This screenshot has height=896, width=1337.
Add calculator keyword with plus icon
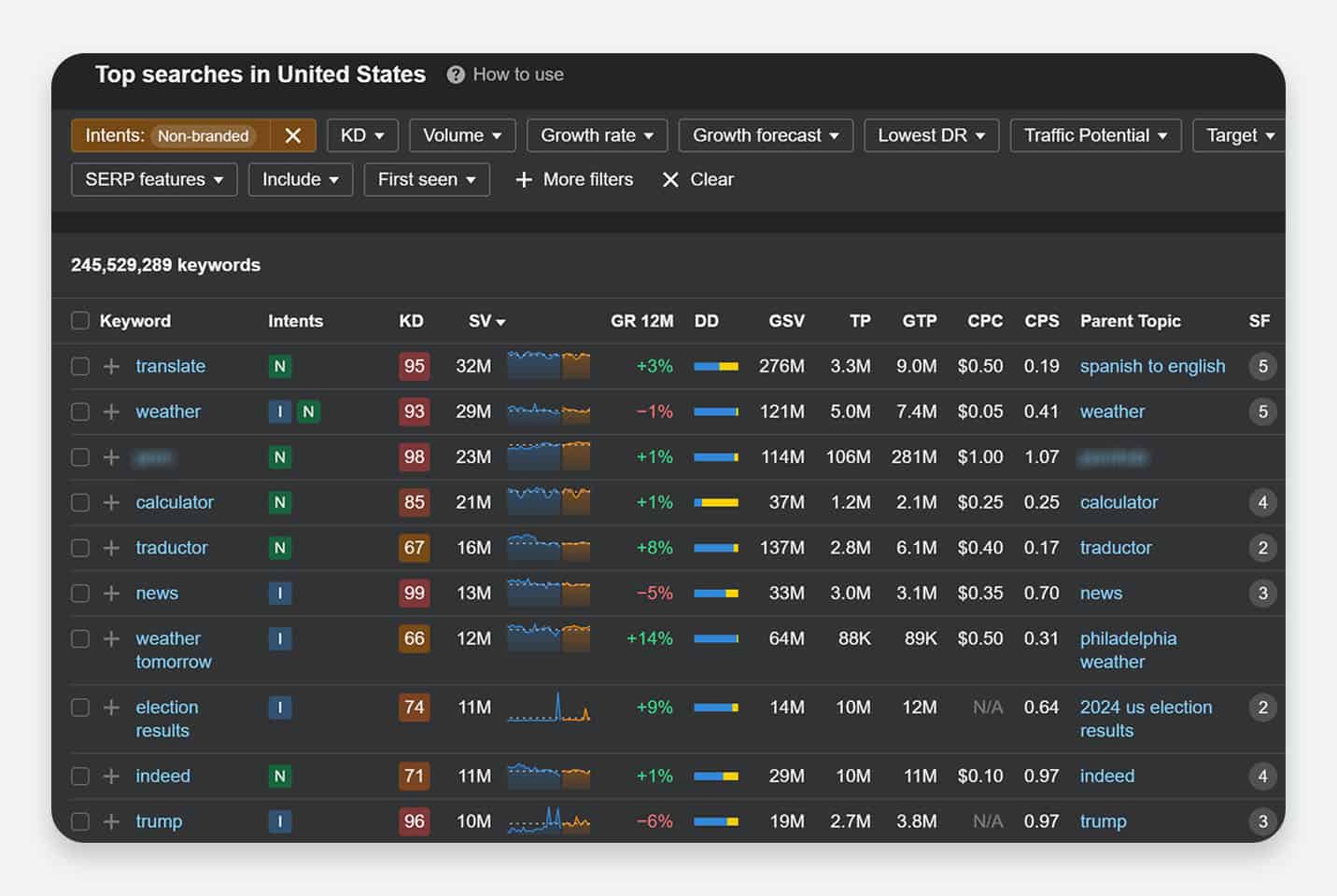(111, 502)
